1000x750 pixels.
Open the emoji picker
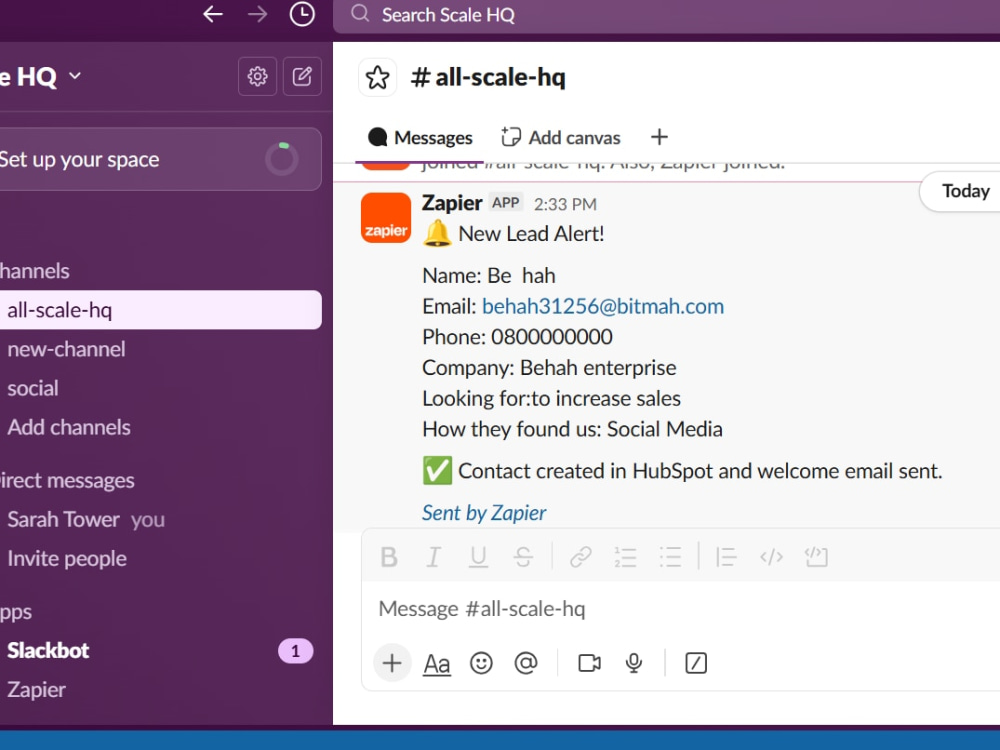481,663
